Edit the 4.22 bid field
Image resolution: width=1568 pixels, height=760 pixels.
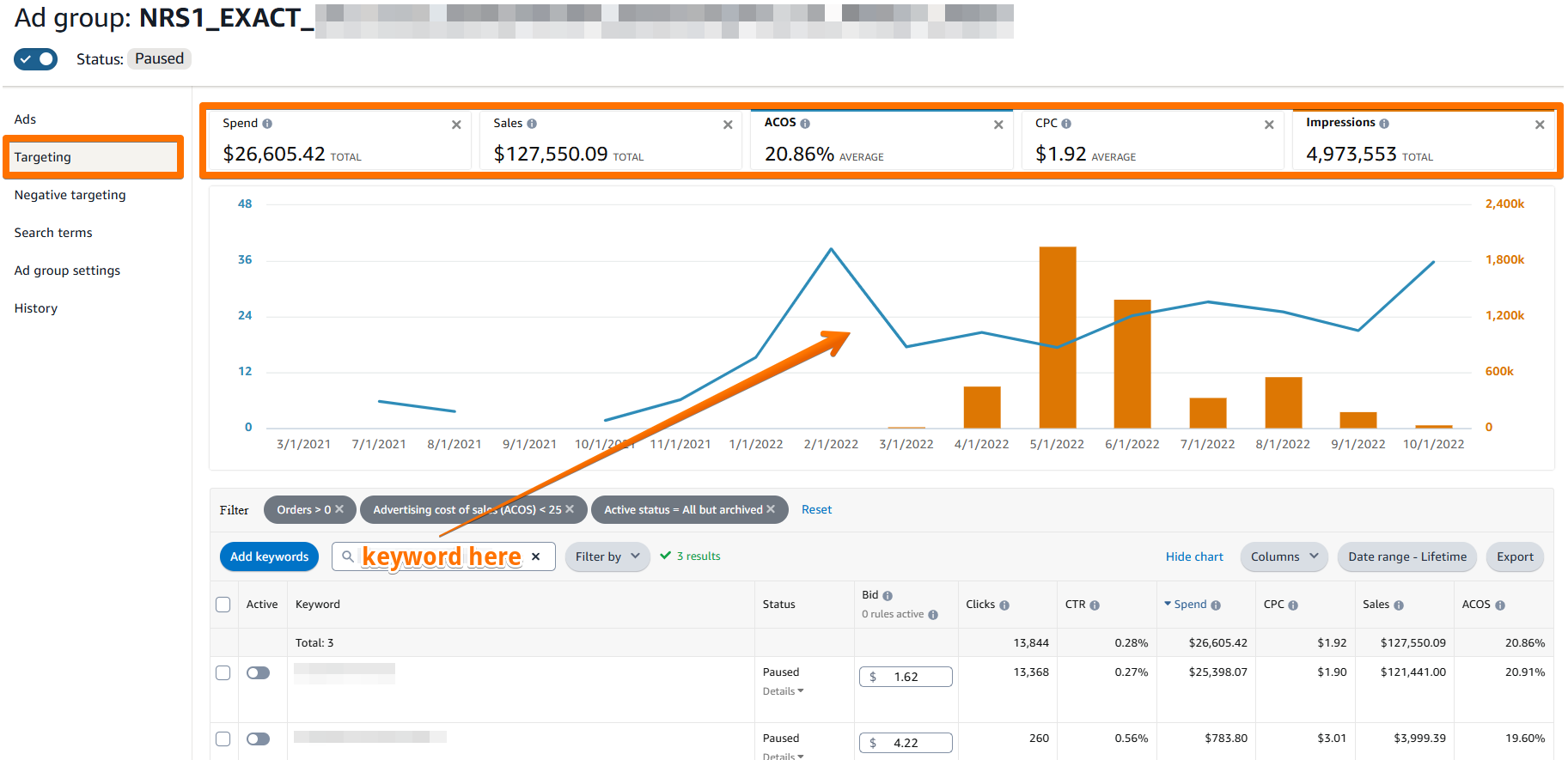906,743
